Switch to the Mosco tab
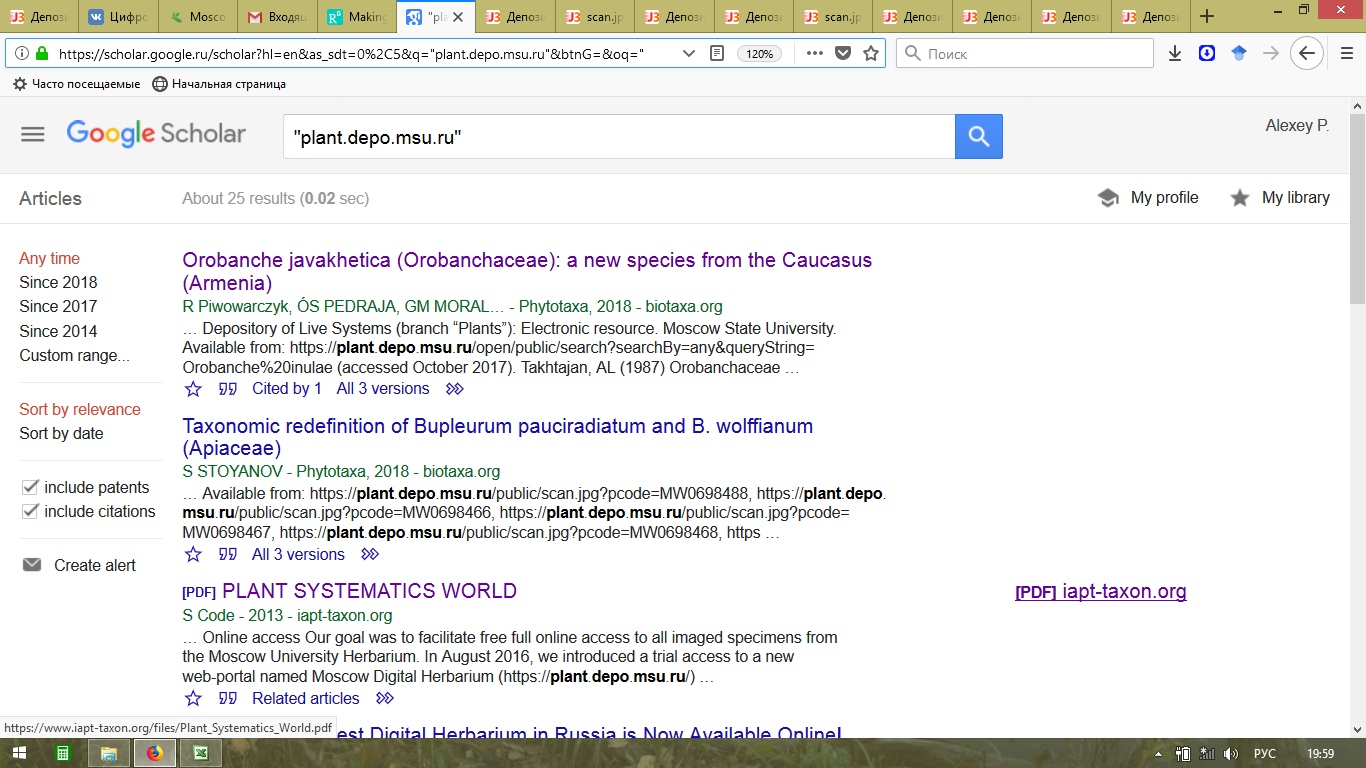This screenshot has height=768, width=1366. (197, 17)
